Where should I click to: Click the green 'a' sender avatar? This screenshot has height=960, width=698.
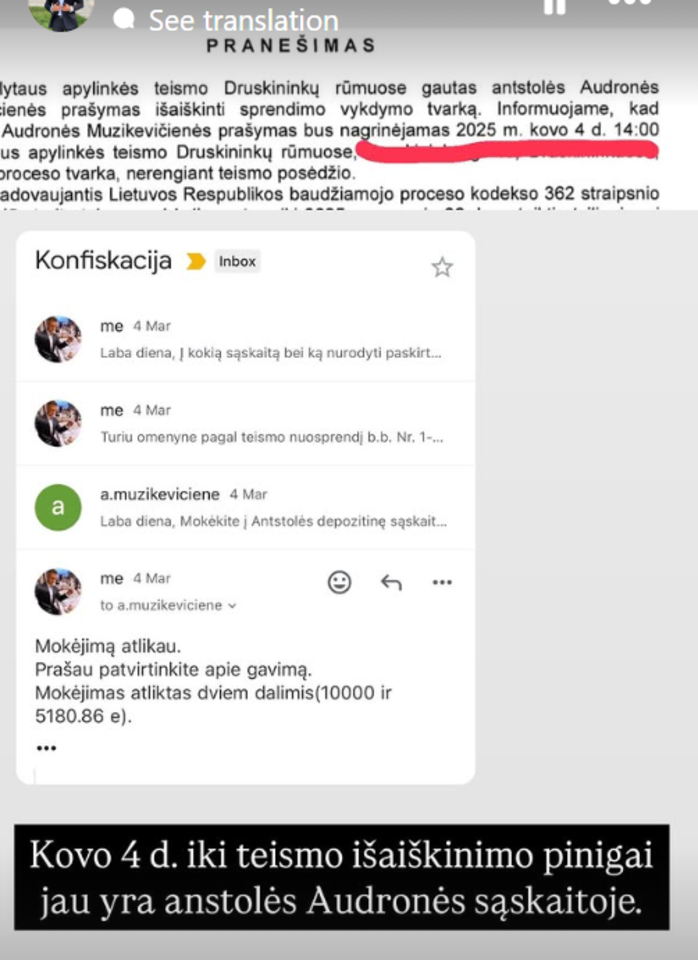[x=58, y=507]
